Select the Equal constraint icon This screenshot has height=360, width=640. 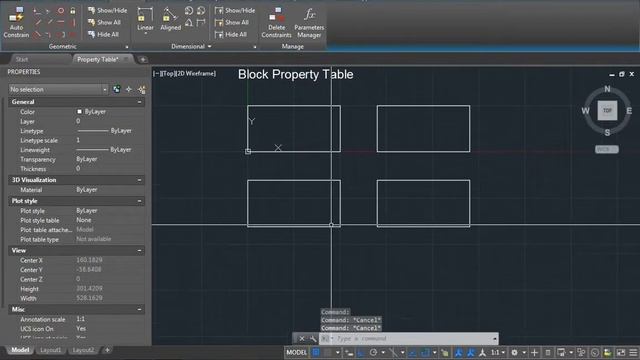[x=73, y=35]
